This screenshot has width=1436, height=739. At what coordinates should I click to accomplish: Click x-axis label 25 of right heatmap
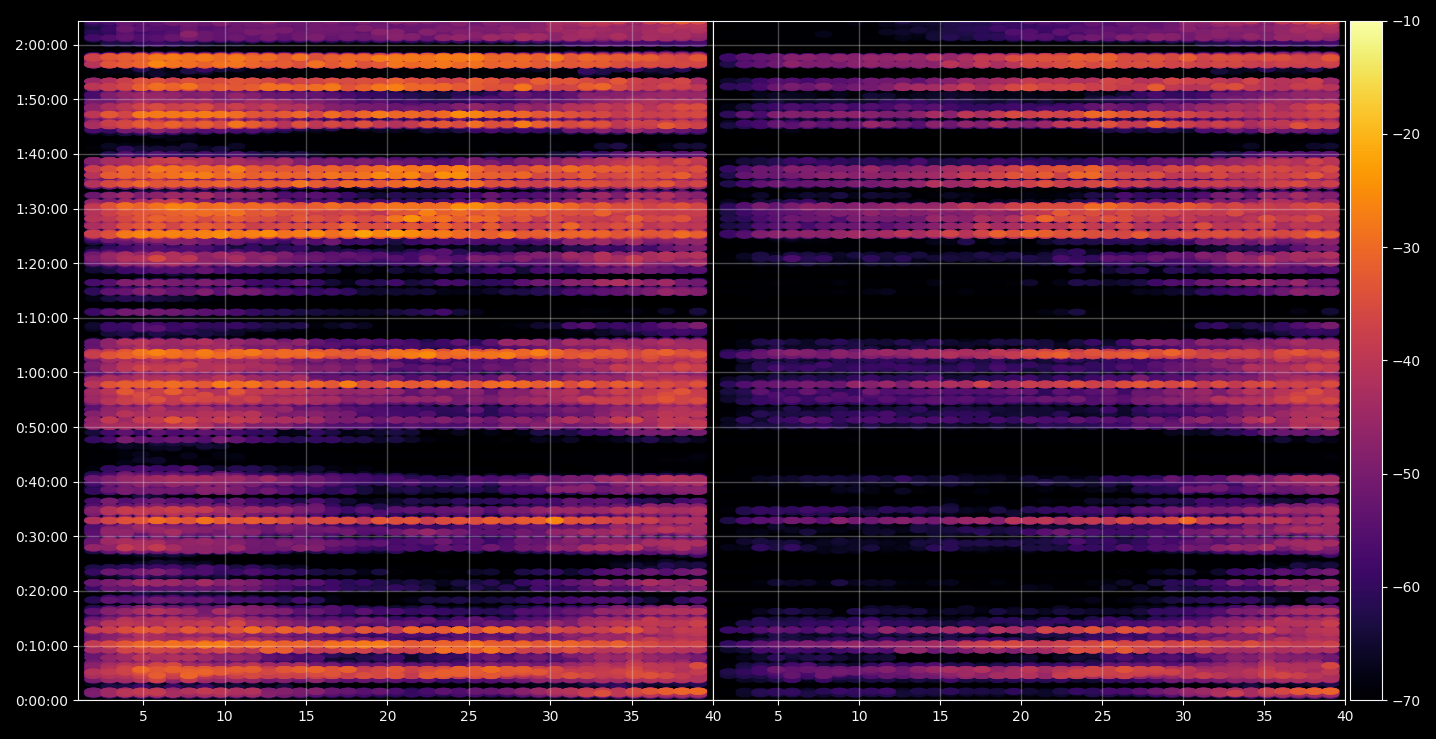(1102, 716)
